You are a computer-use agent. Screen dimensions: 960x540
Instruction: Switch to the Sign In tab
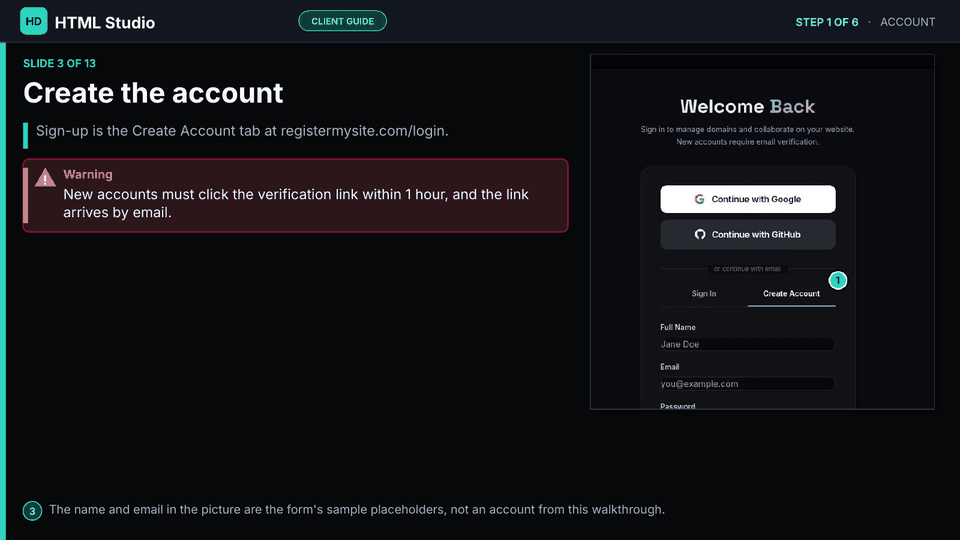pyautogui.click(x=703, y=294)
